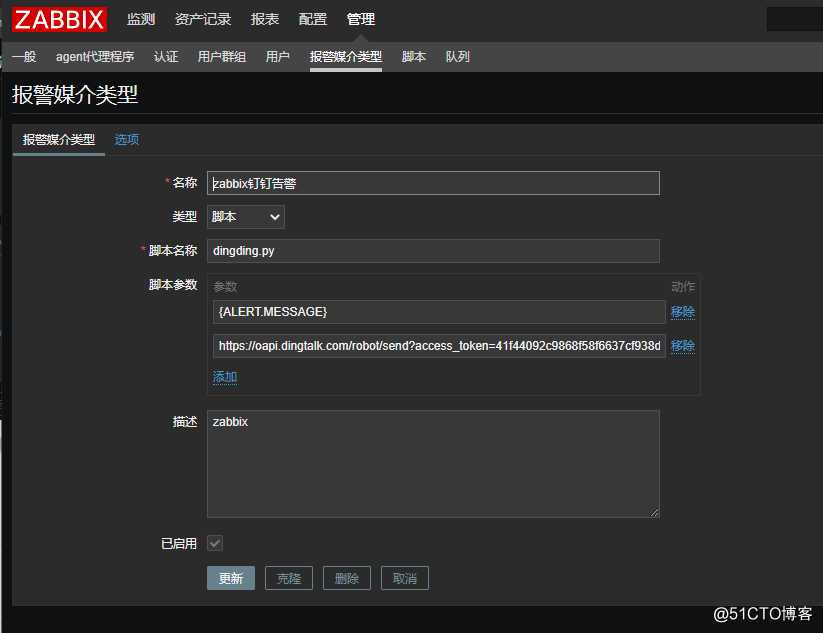The height and width of the screenshot is (633, 823).
Task: Click the ZABBIX logo
Action: (59, 19)
